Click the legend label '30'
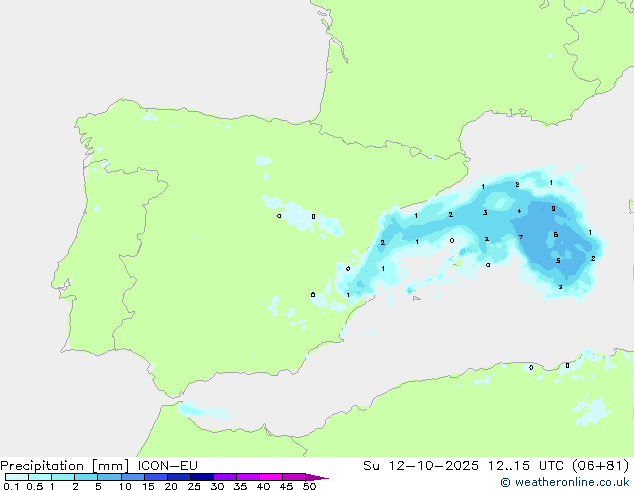 coord(217,486)
